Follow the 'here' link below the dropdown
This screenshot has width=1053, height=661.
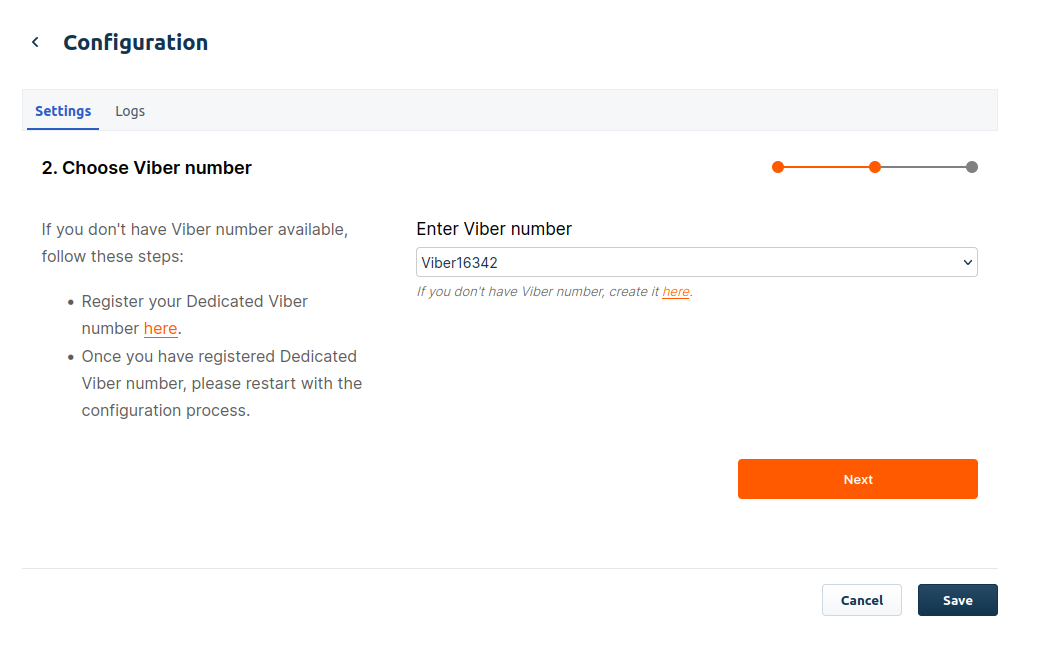pyautogui.click(x=676, y=292)
